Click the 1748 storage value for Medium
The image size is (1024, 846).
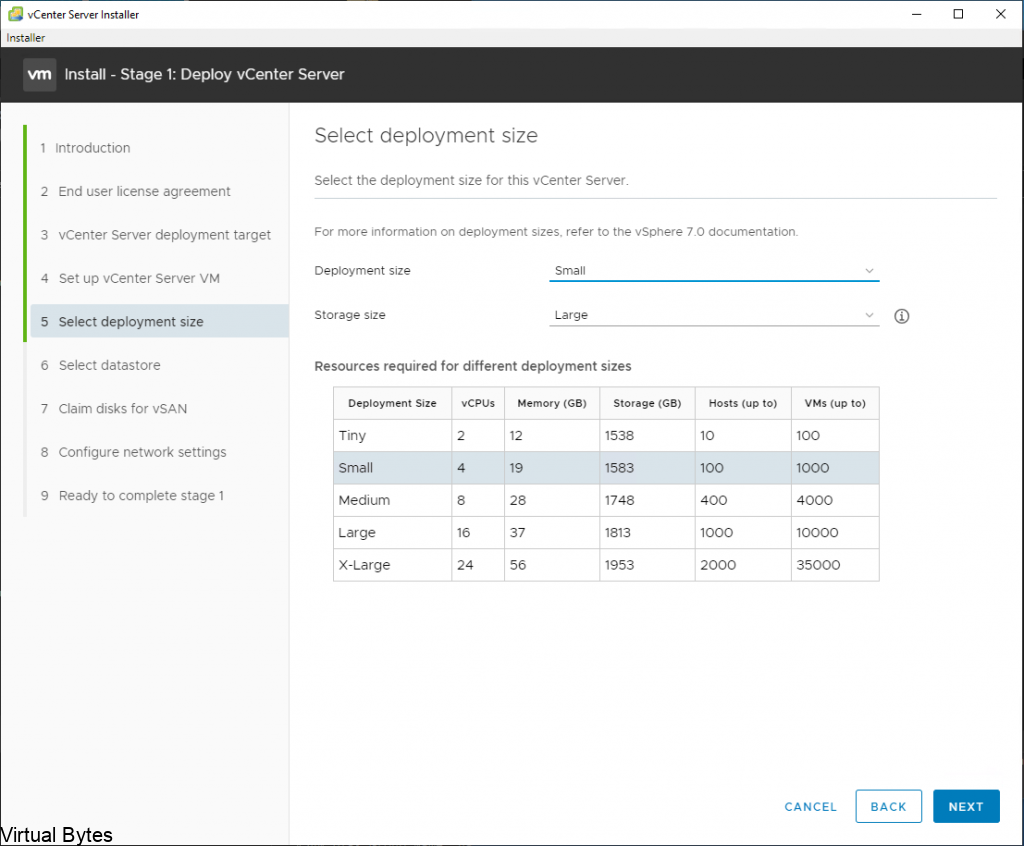(619, 500)
